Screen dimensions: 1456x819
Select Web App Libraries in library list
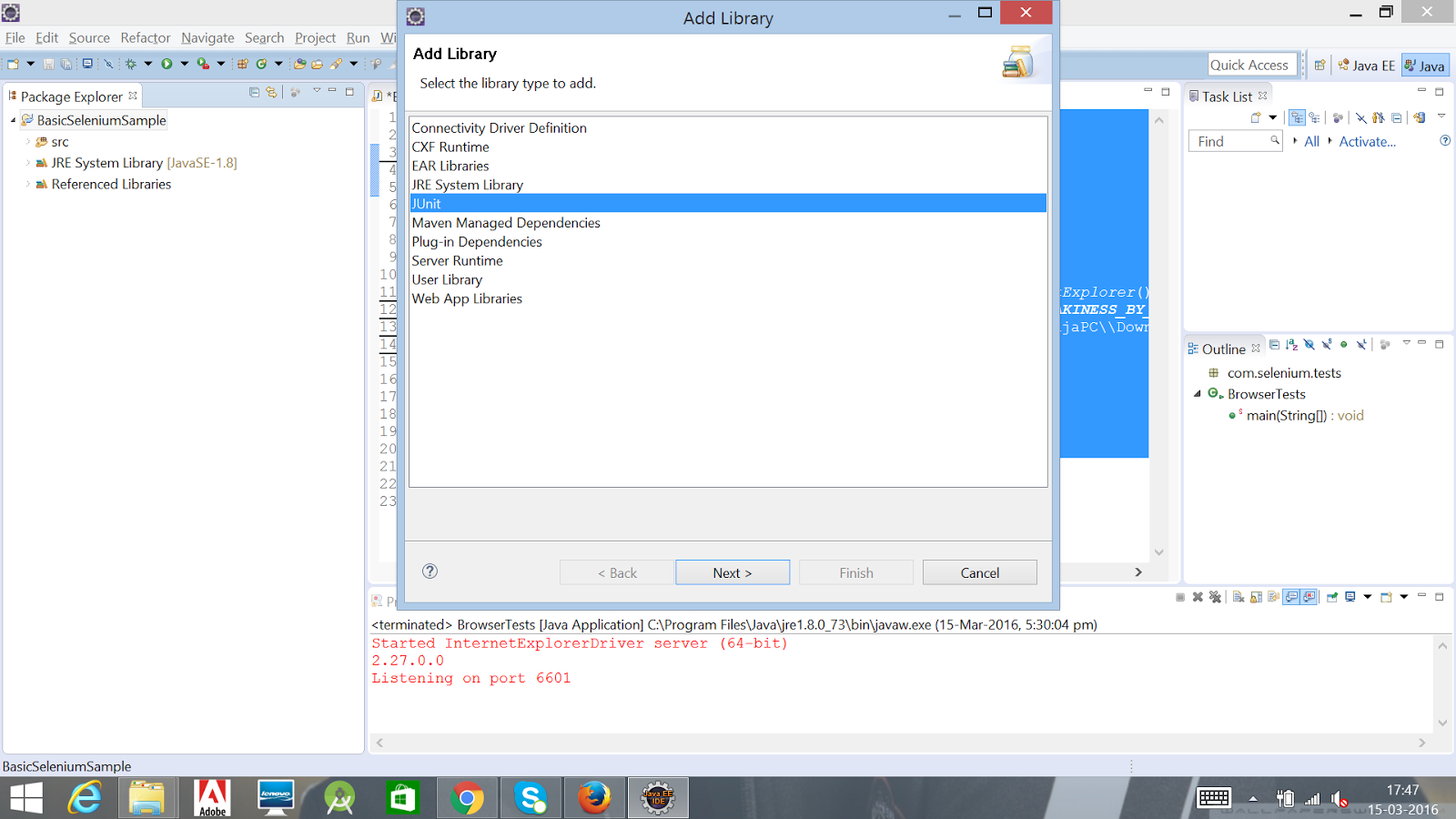[728, 298]
